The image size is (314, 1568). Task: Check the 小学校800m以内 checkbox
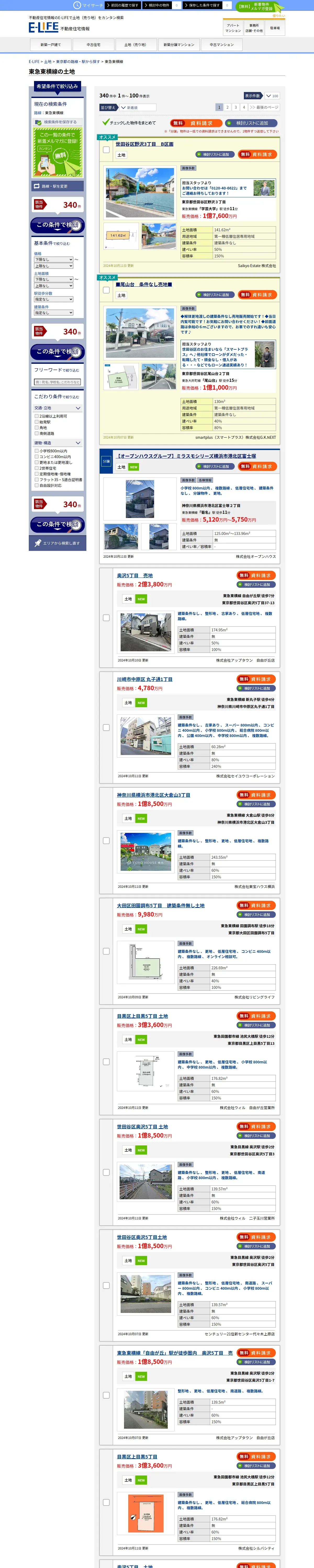(37, 451)
